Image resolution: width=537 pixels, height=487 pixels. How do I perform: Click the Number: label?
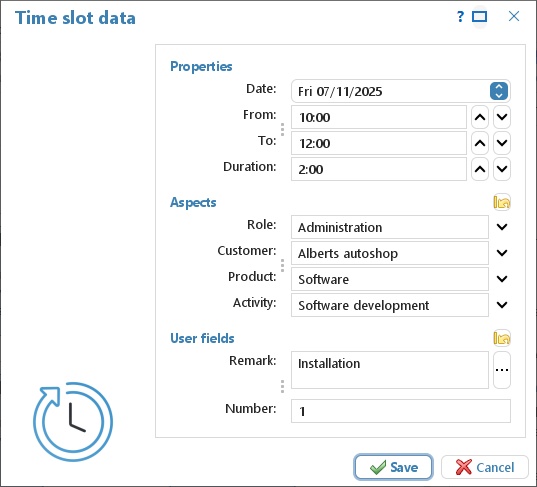(250, 408)
